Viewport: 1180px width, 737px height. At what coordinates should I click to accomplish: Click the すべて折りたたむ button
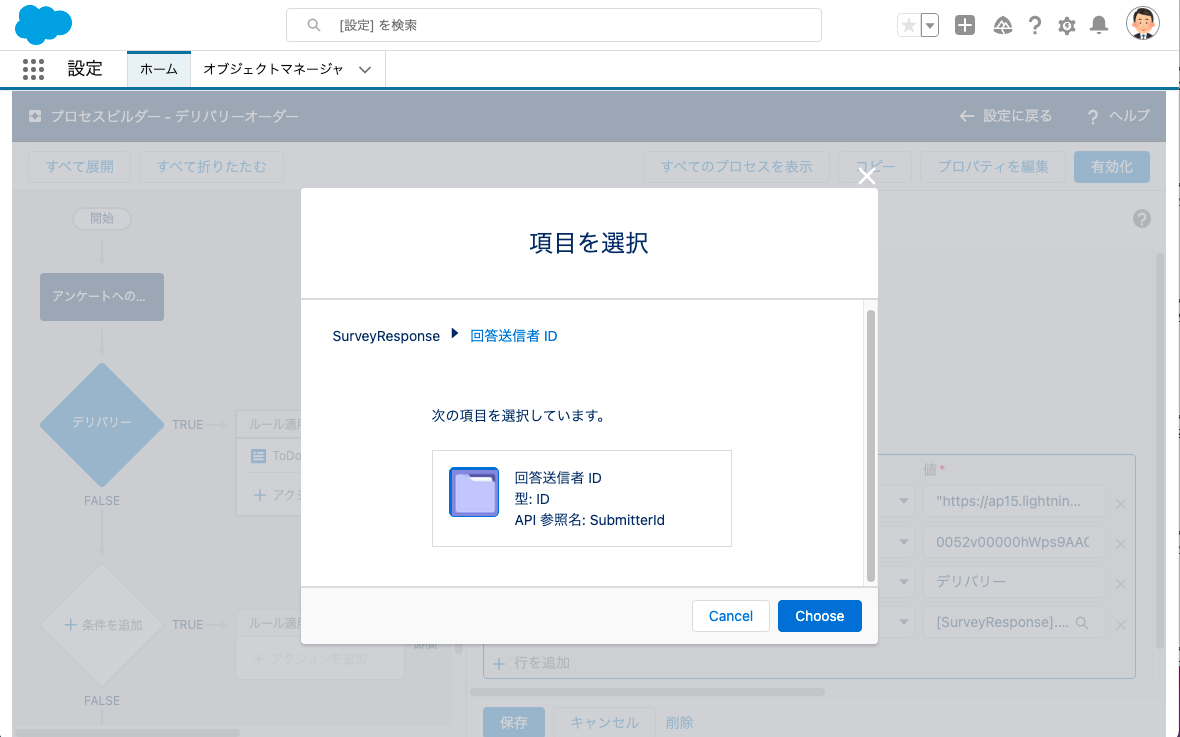(x=211, y=167)
